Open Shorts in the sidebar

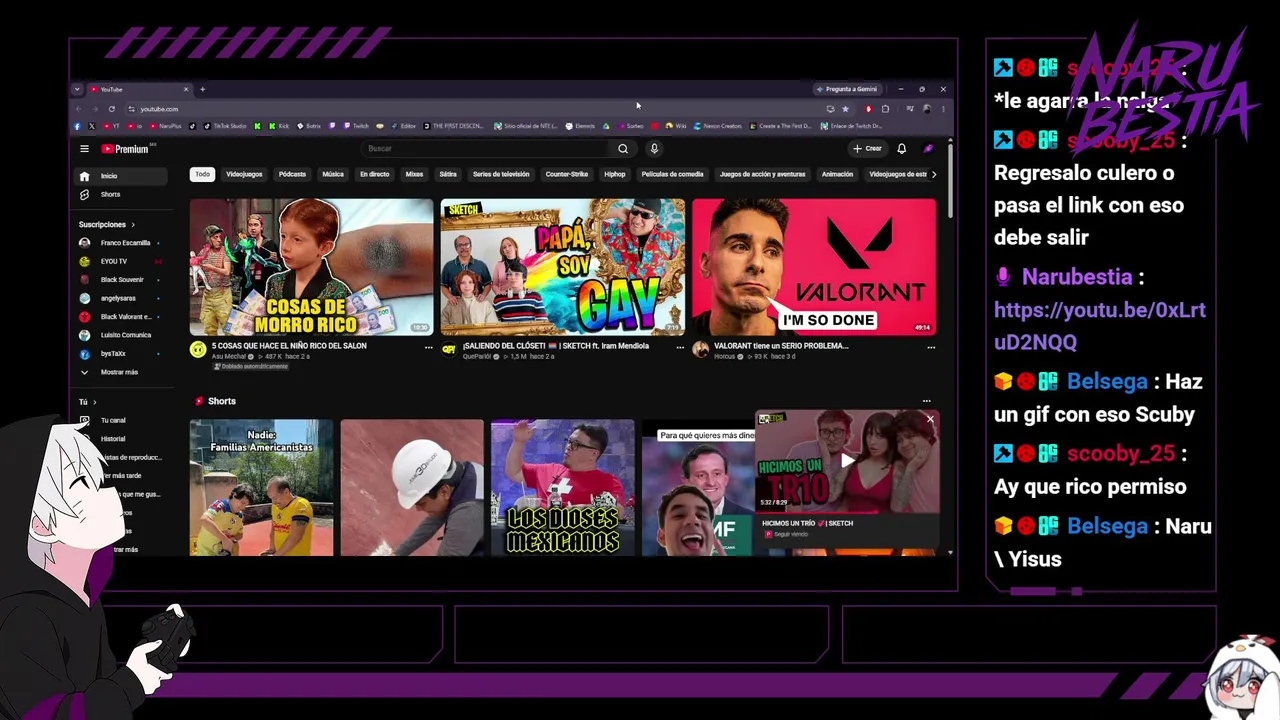point(122,194)
